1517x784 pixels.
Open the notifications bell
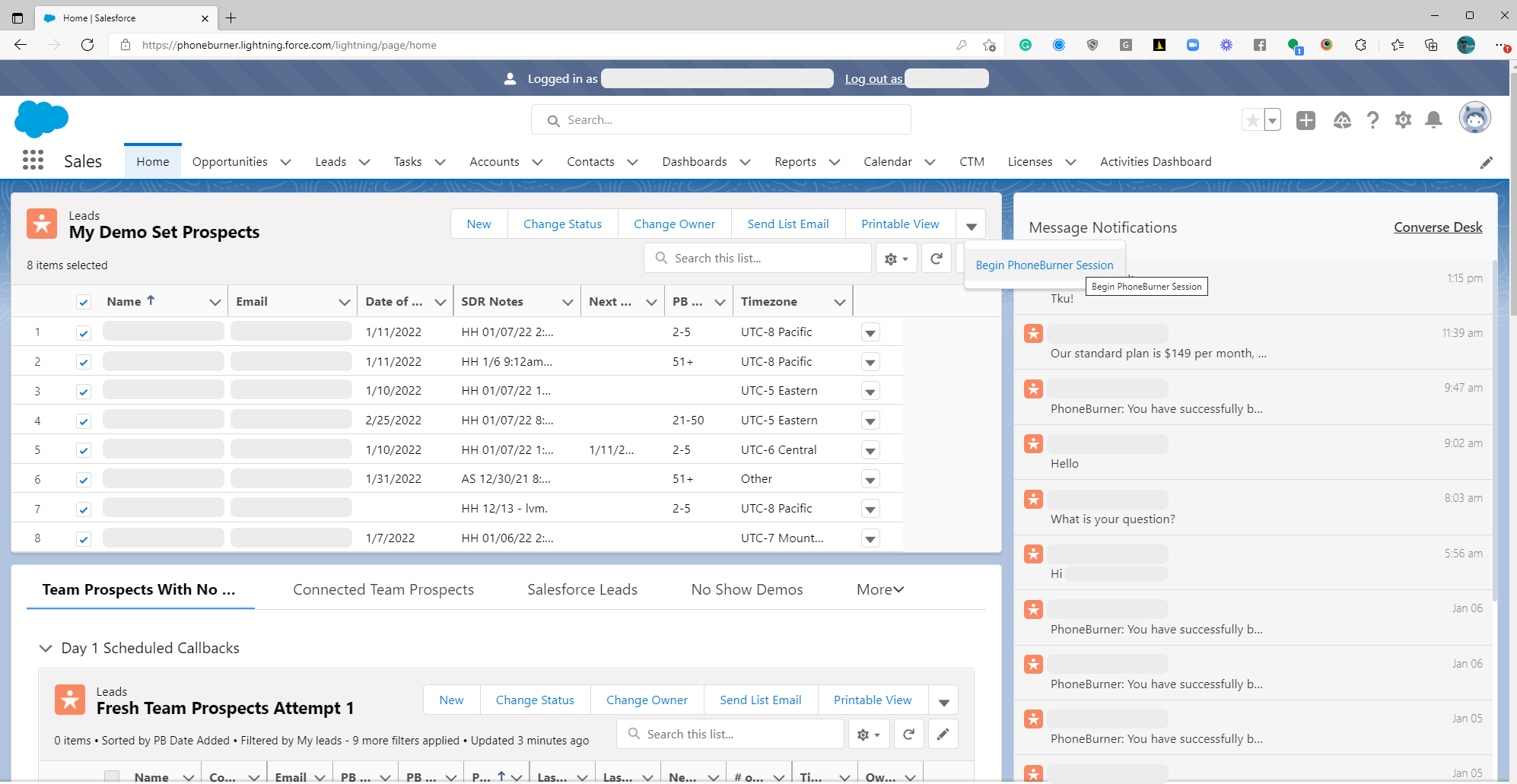click(1434, 119)
